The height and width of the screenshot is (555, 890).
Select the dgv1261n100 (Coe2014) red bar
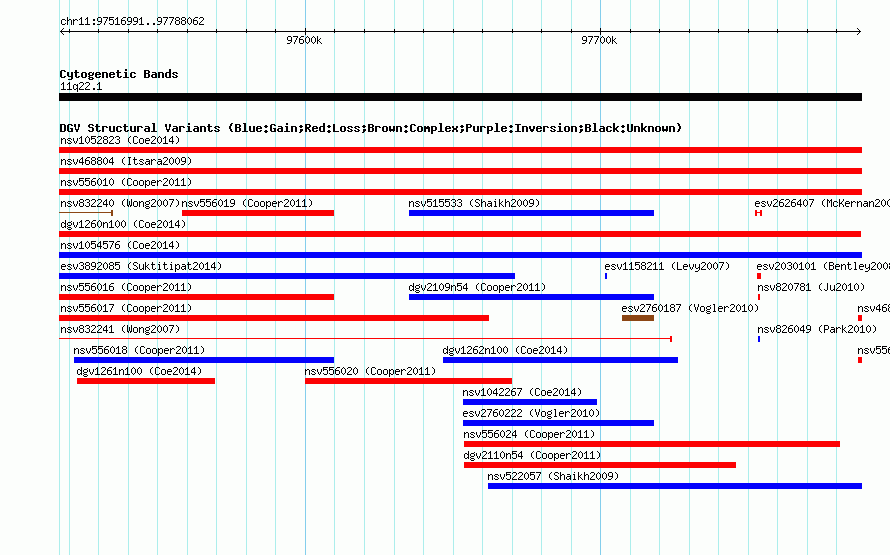coord(146,381)
